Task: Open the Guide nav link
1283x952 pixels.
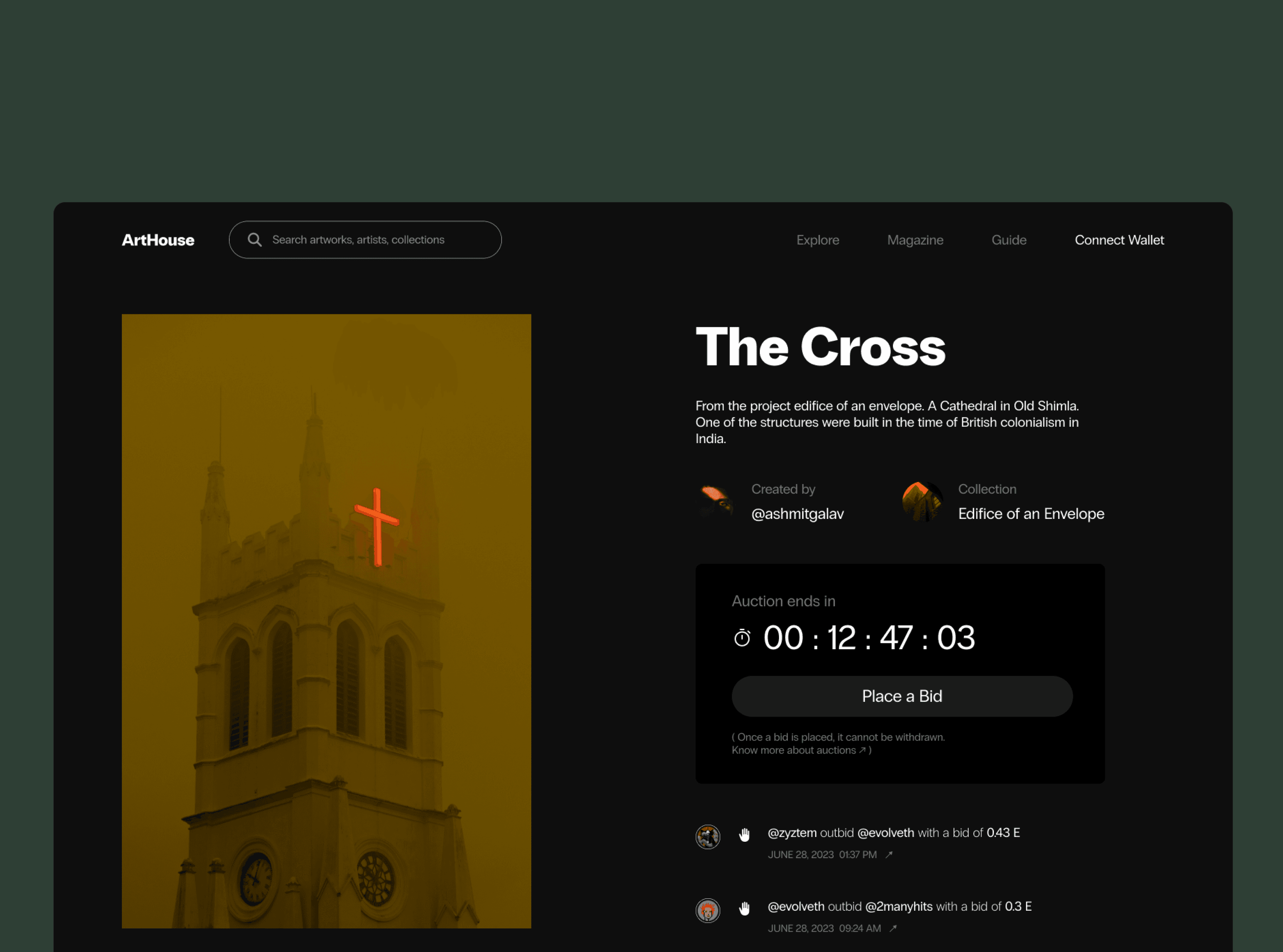Action: pyautogui.click(x=1009, y=240)
